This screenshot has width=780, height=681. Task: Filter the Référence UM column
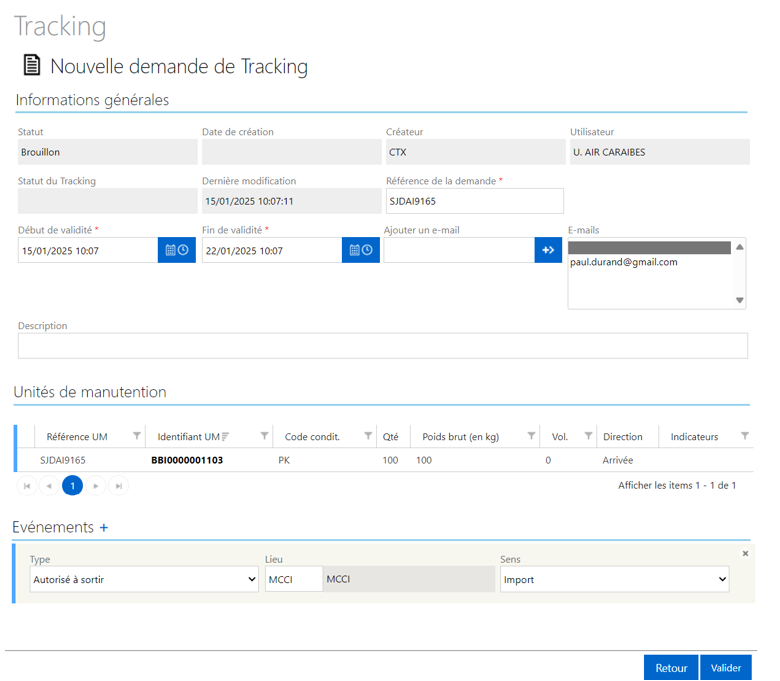pyautogui.click(x=137, y=436)
